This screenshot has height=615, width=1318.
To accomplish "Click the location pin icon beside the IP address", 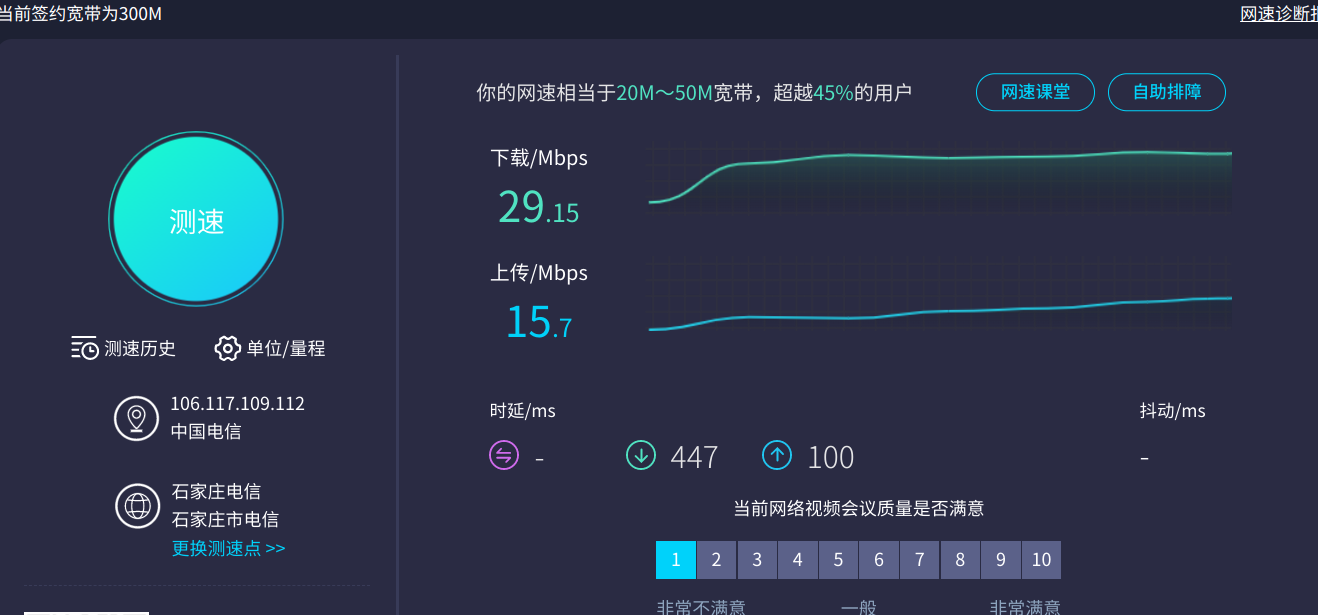I will click(x=137, y=418).
